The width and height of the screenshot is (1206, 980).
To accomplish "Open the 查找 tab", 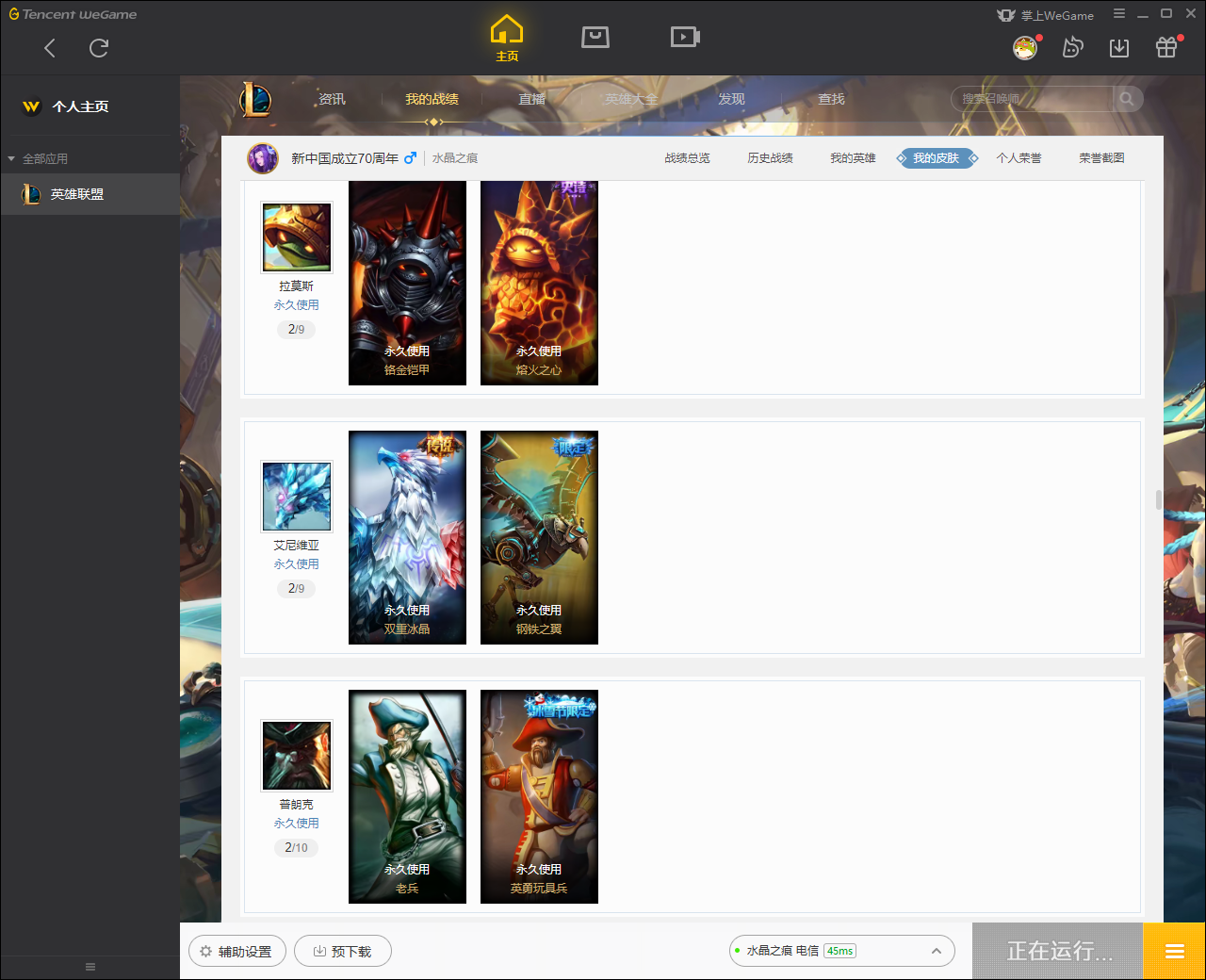I will (x=831, y=99).
